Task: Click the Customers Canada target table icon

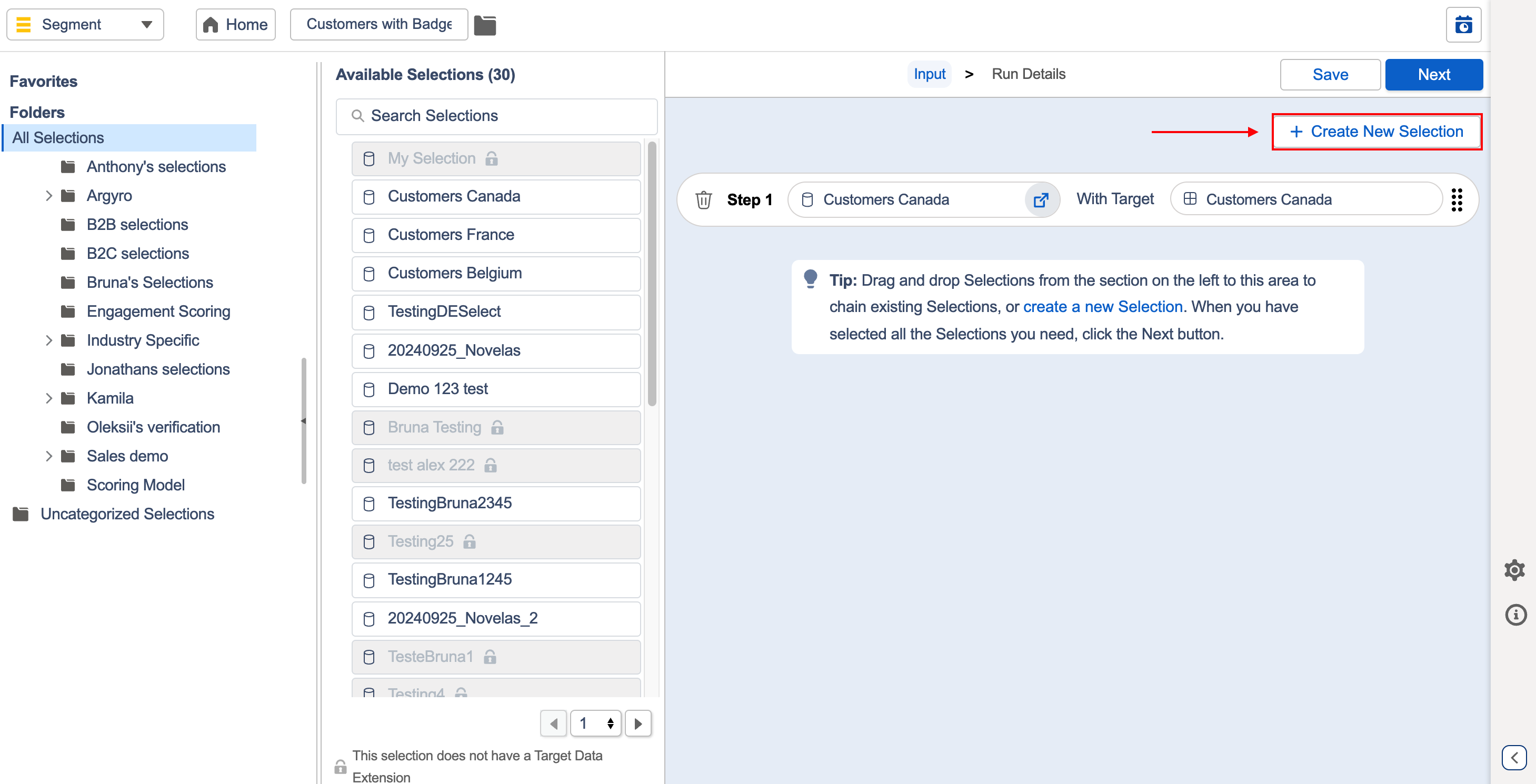Action: [x=1190, y=199]
